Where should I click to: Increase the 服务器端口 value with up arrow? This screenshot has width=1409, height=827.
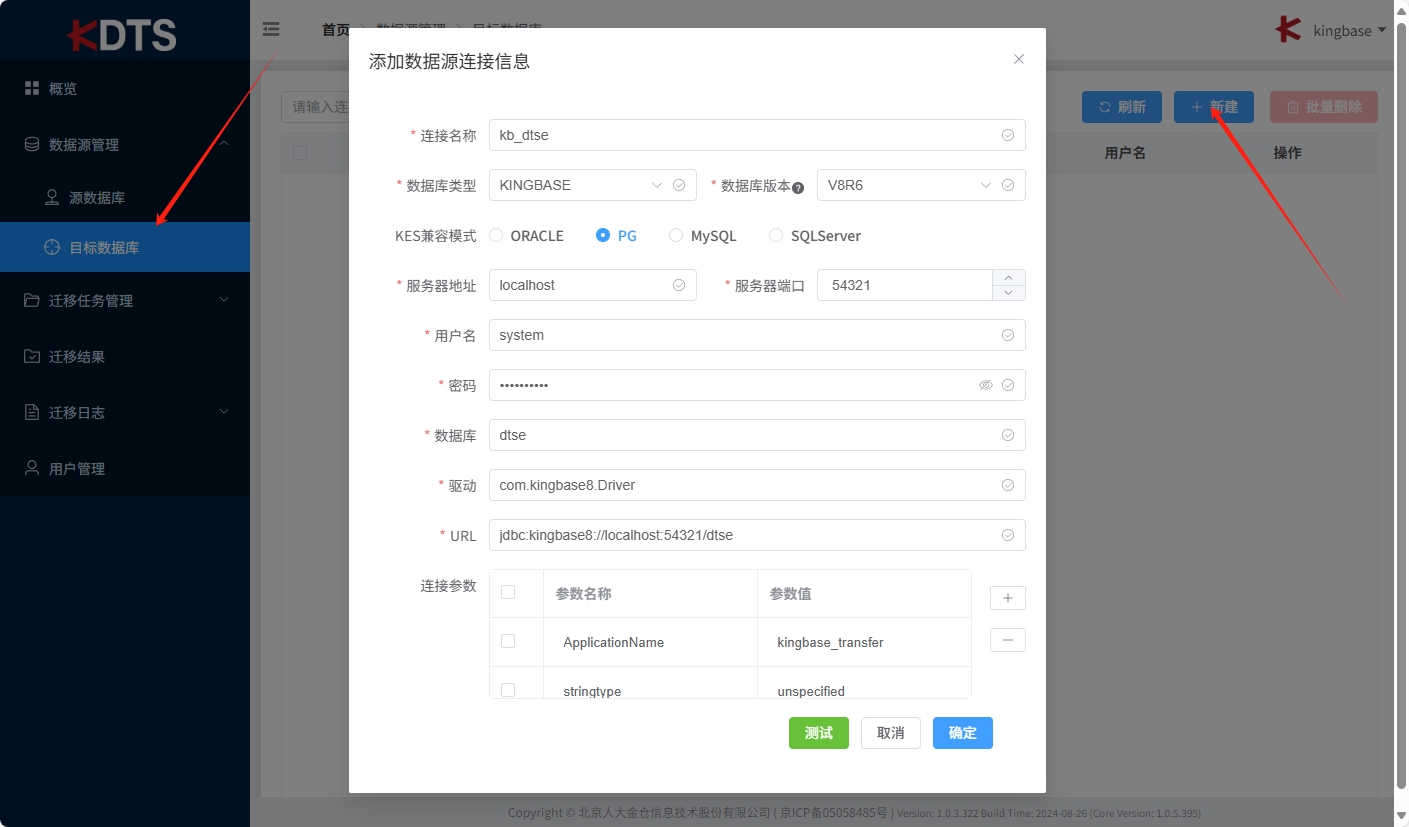(x=1008, y=277)
